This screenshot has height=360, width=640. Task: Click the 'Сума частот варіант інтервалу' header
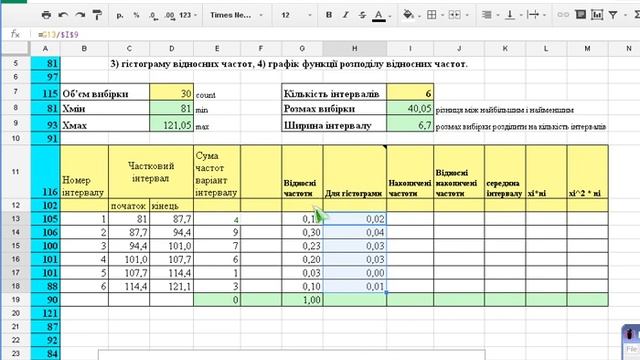(217, 172)
